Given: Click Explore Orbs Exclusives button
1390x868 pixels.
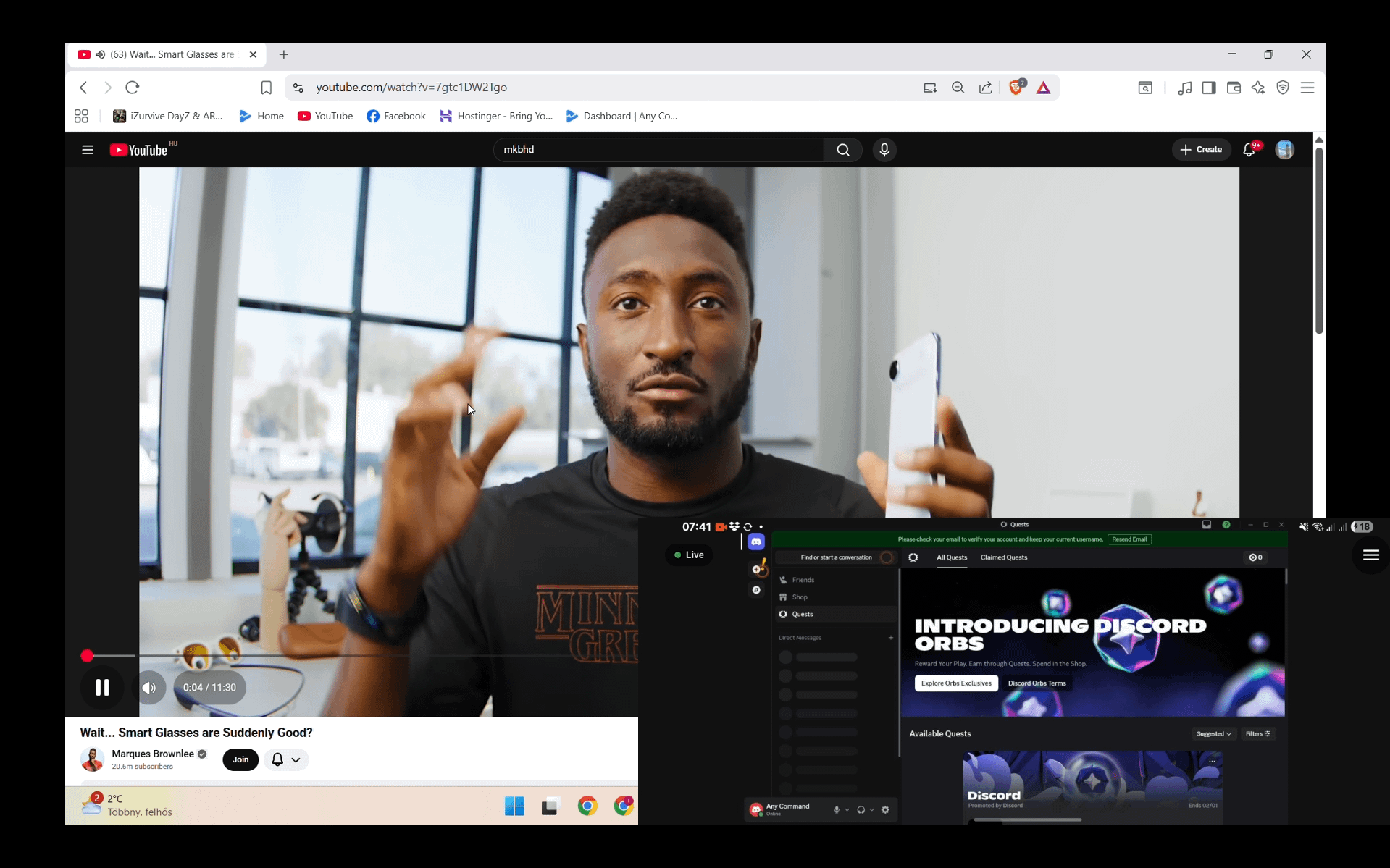Looking at the screenshot, I should tap(955, 683).
